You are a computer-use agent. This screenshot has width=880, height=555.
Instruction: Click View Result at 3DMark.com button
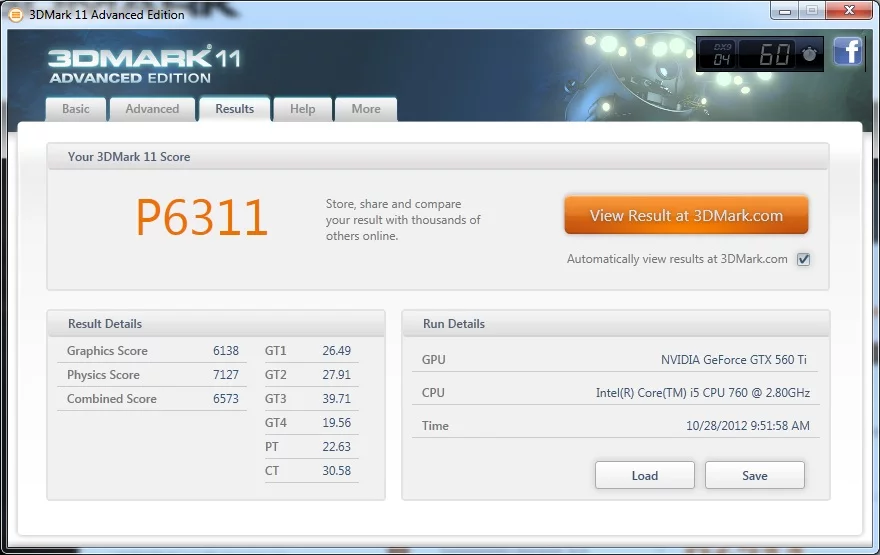tap(686, 215)
